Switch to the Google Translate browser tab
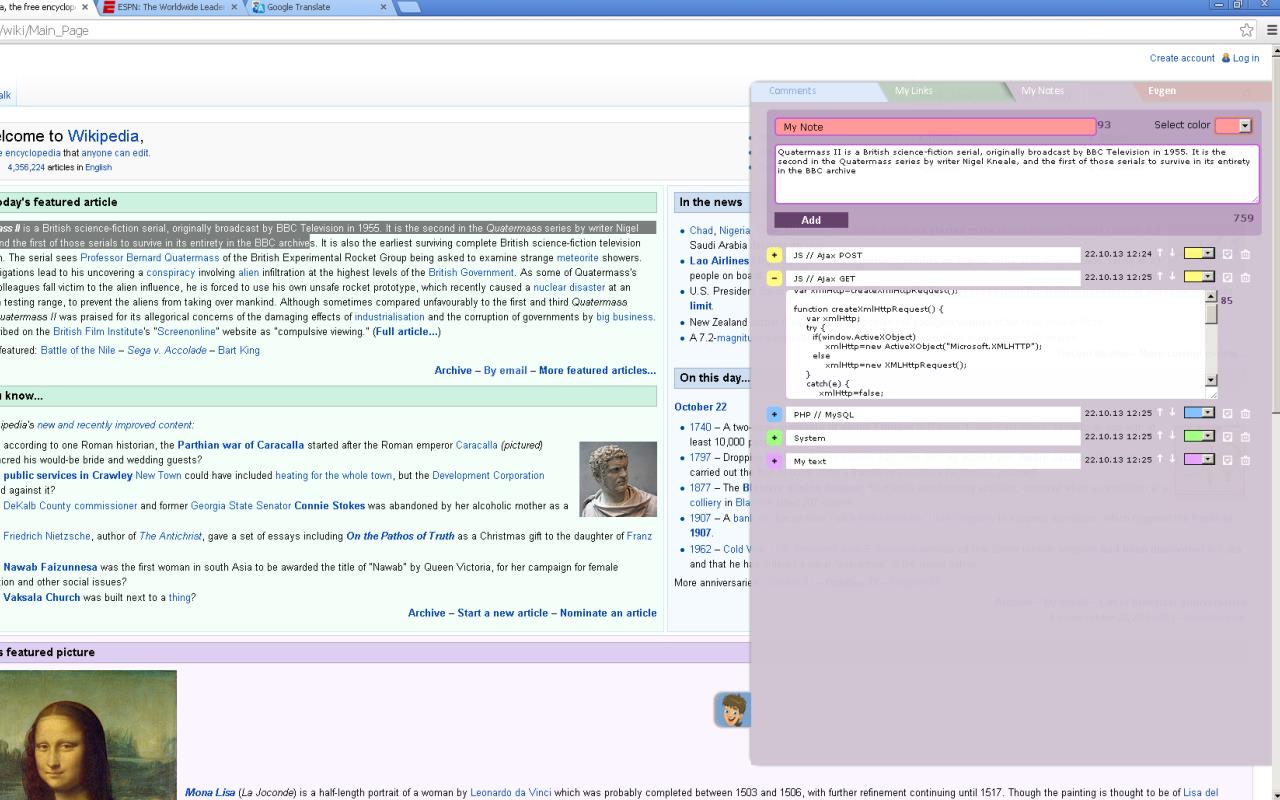Image resolution: width=1280 pixels, height=800 pixels. click(320, 7)
